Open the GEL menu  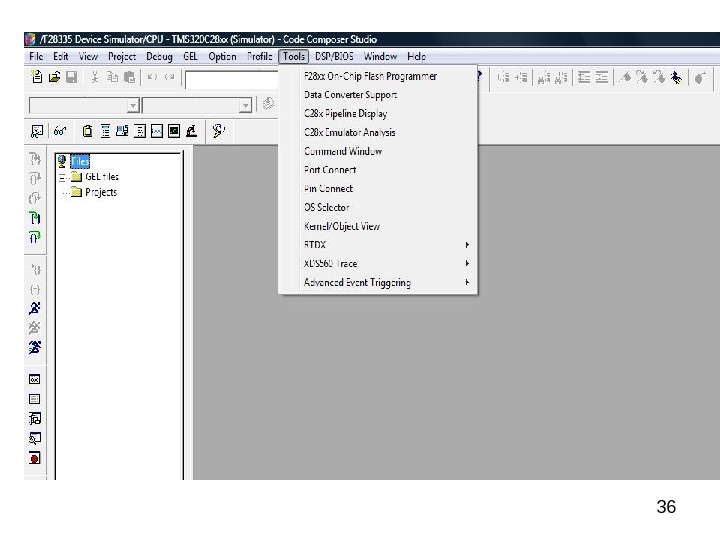190,56
